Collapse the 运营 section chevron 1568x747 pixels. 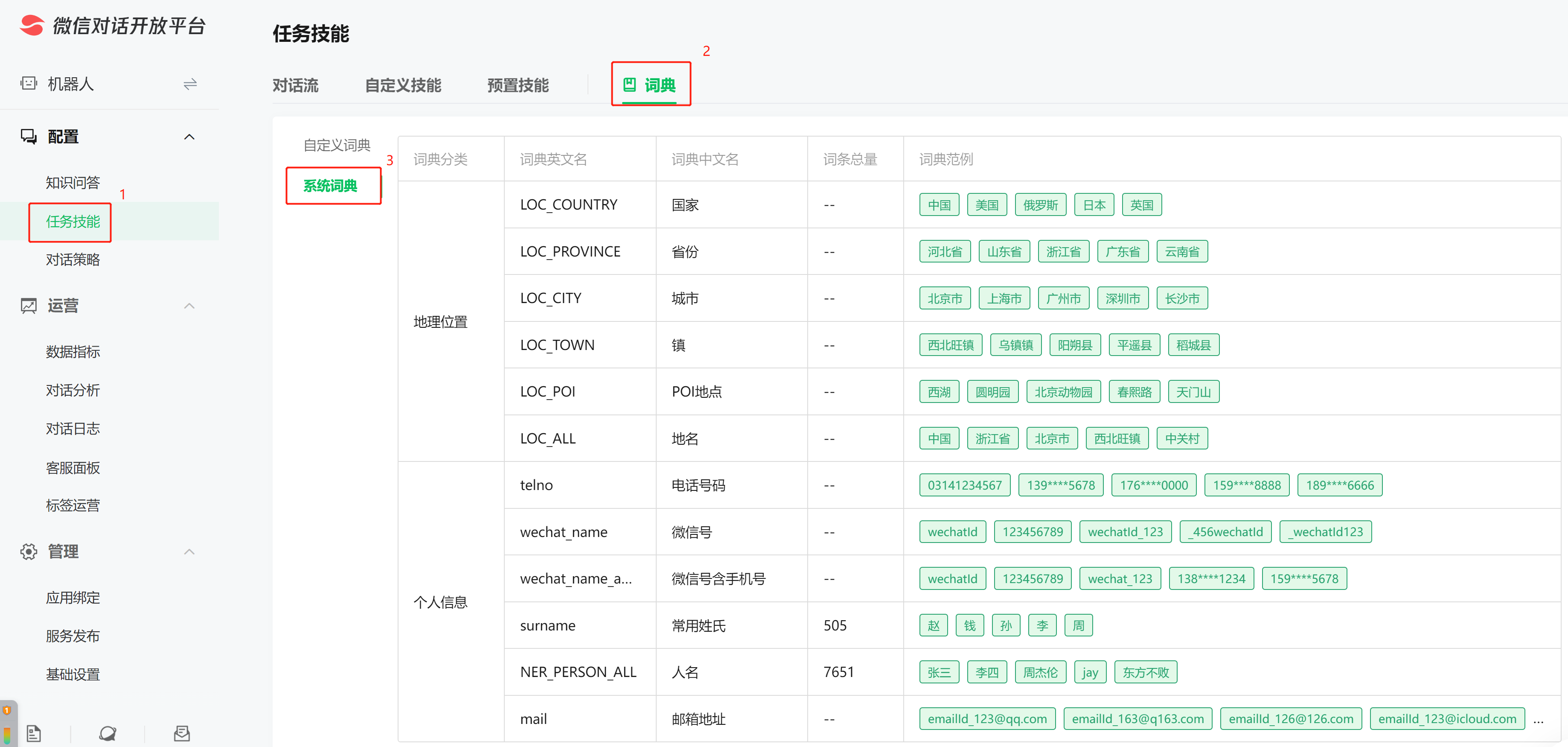click(x=189, y=306)
